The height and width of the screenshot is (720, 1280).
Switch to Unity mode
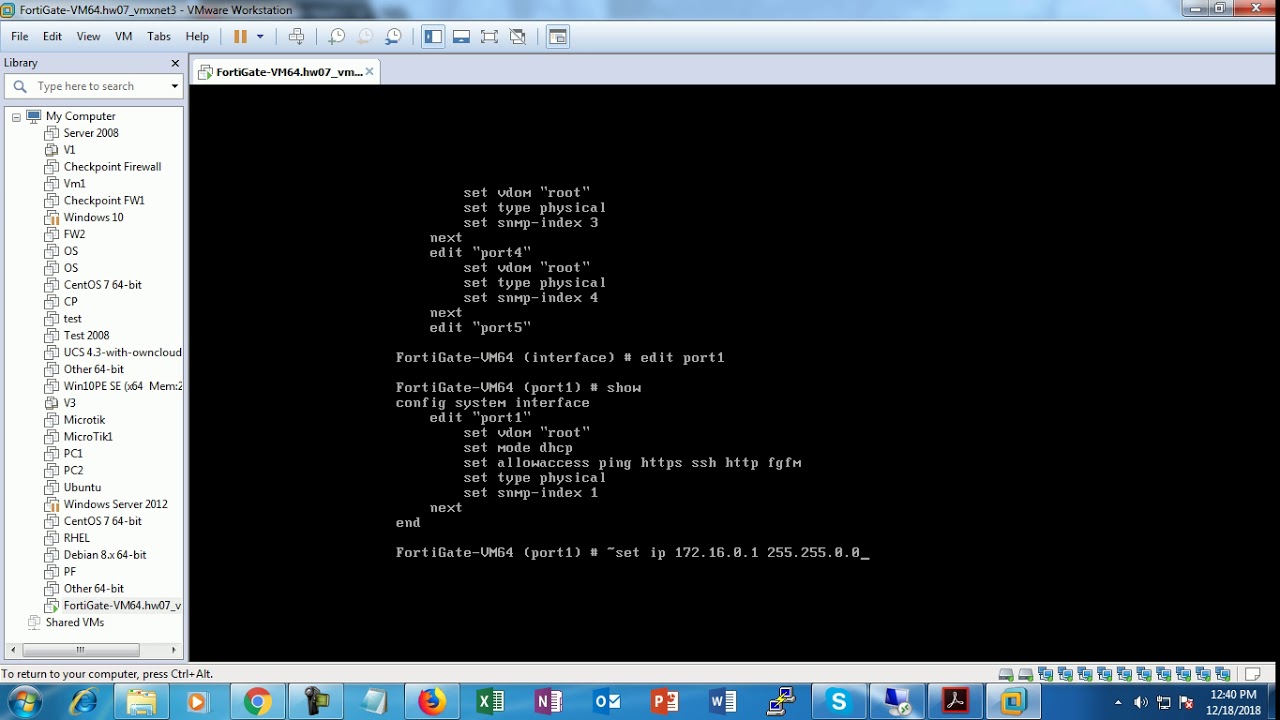[517, 36]
